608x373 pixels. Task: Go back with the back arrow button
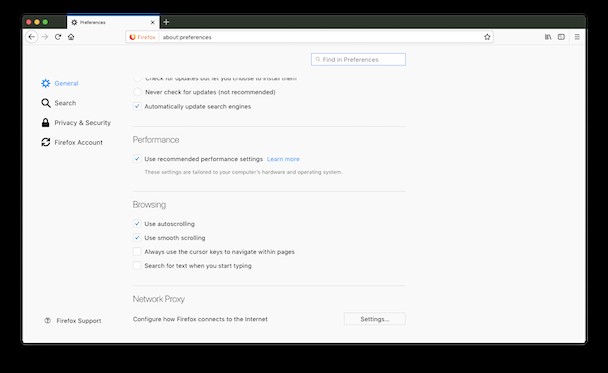click(x=32, y=37)
